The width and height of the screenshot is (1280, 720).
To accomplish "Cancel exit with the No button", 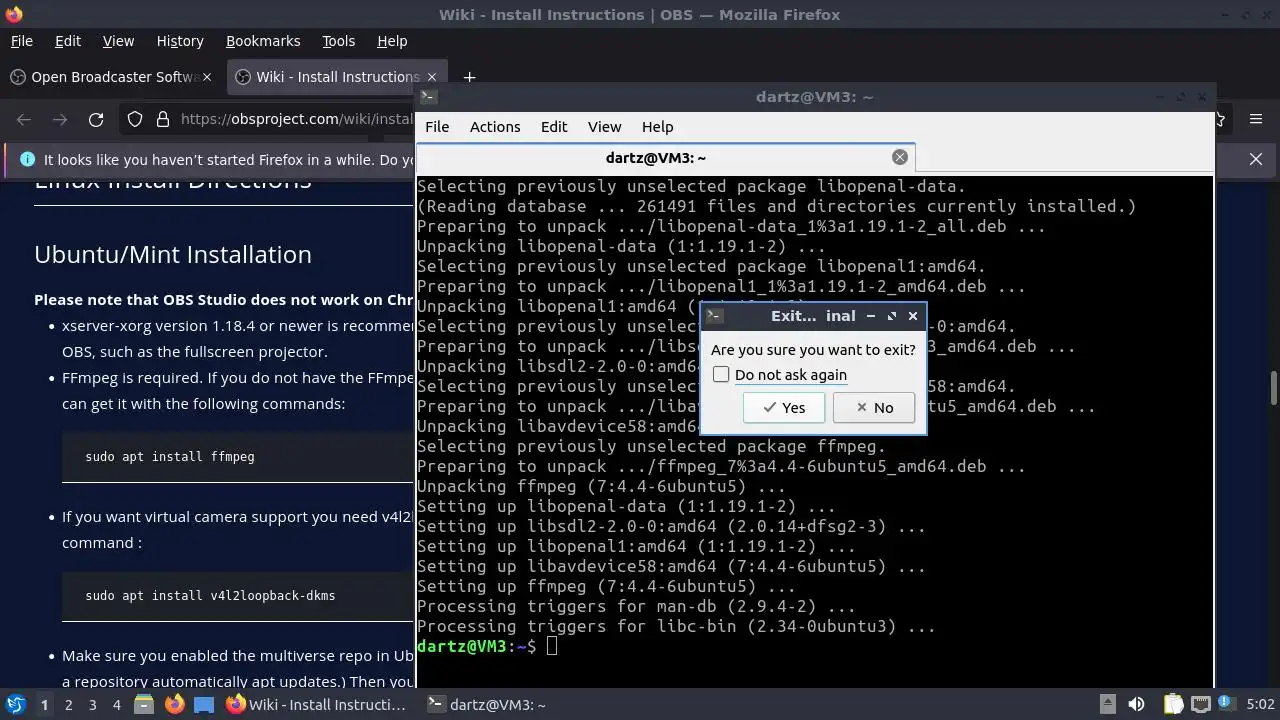I will tap(874, 407).
